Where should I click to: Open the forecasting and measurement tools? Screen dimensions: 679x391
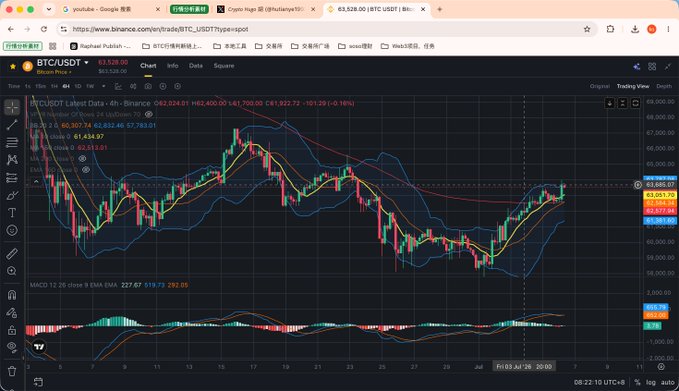coord(12,178)
